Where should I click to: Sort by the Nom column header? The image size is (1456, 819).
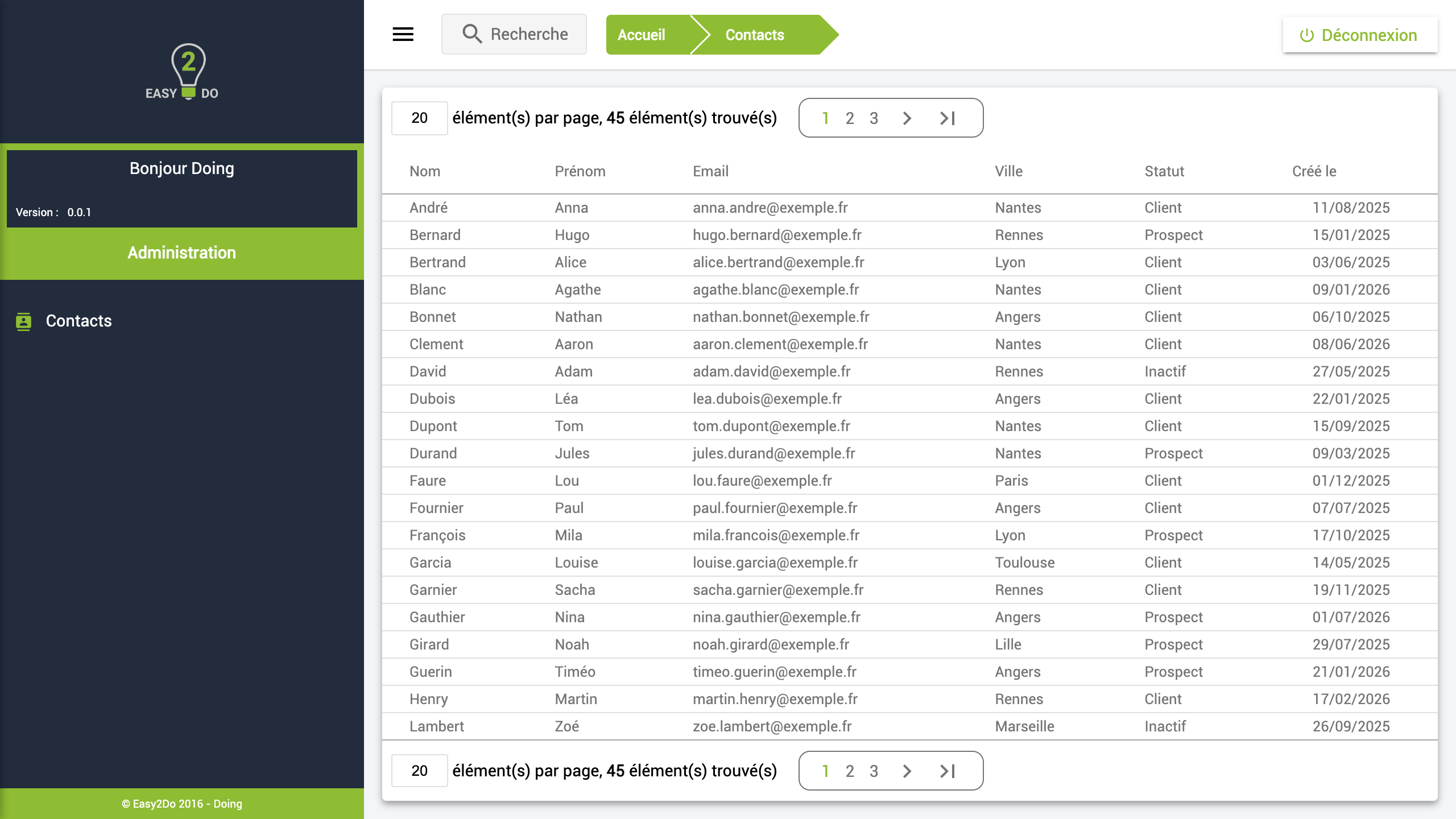click(425, 171)
